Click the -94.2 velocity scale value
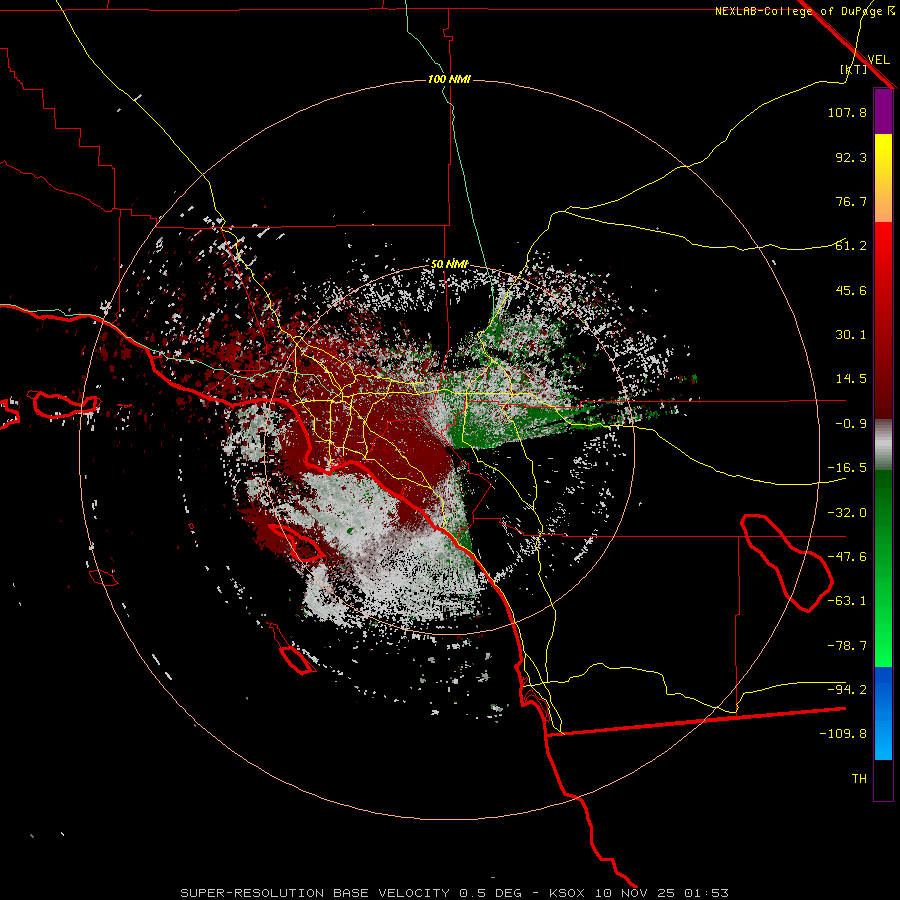The width and height of the screenshot is (900, 900). pos(847,689)
